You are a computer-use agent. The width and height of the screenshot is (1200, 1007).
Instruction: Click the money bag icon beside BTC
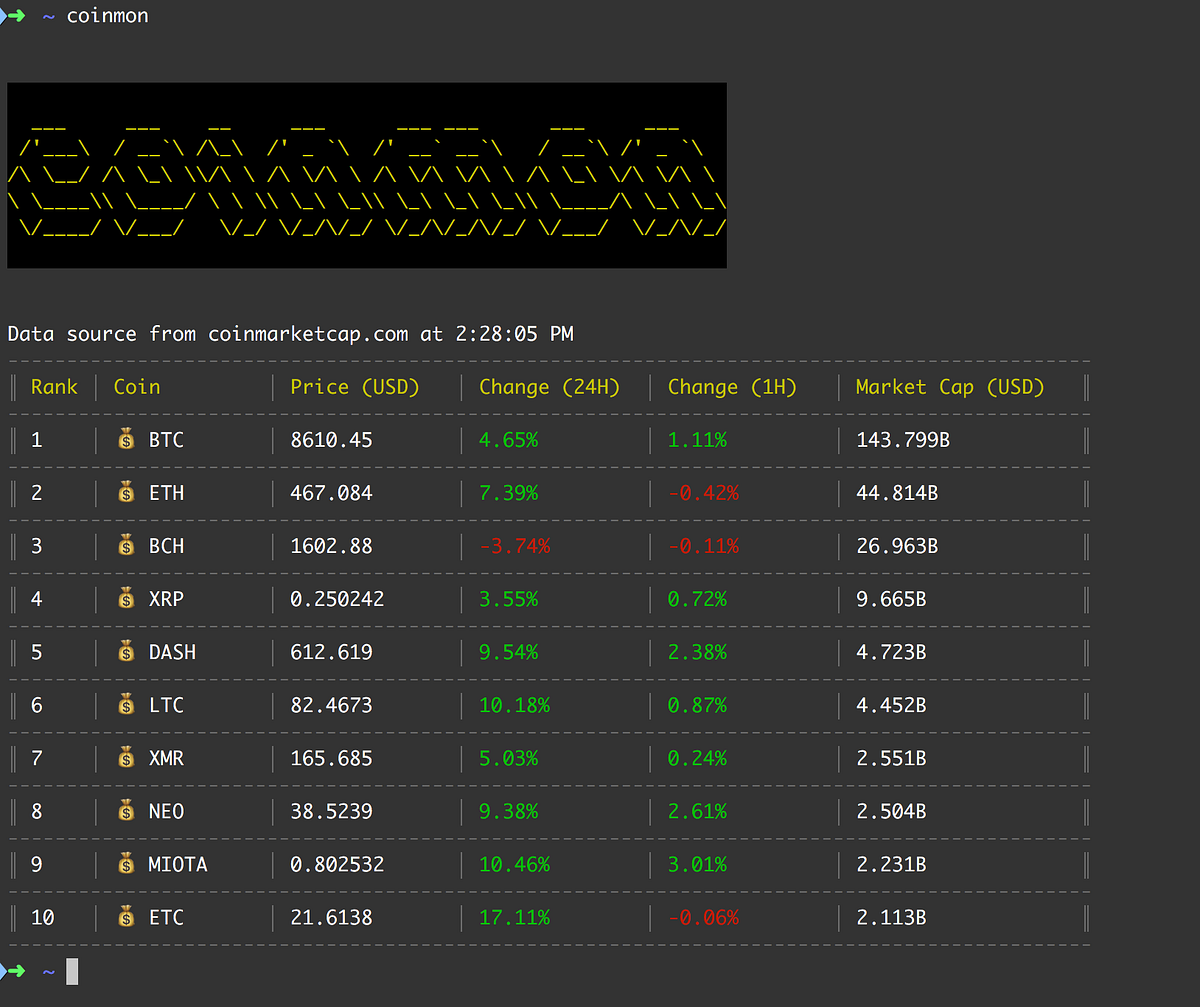pos(126,439)
